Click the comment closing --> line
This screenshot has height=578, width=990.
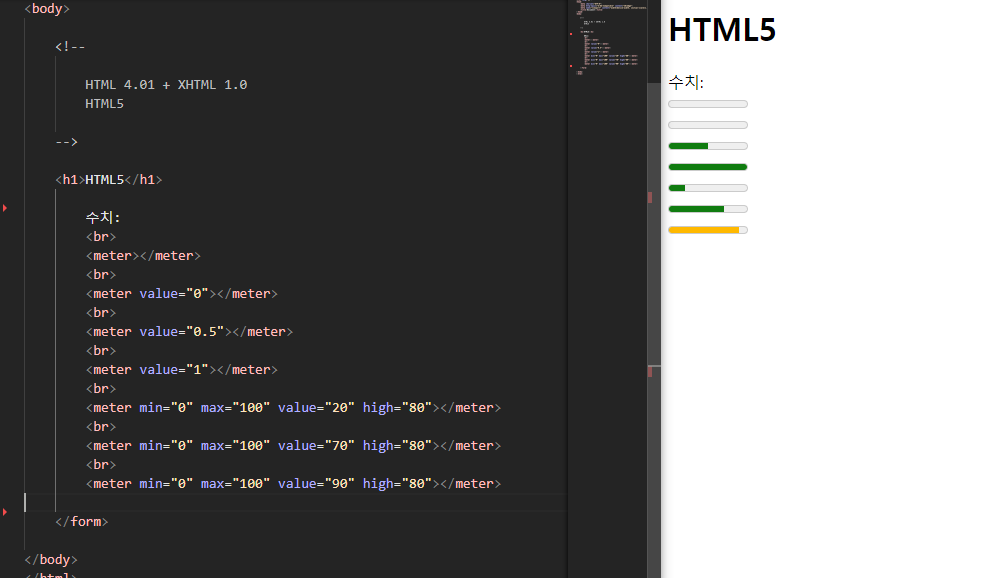coord(66,141)
